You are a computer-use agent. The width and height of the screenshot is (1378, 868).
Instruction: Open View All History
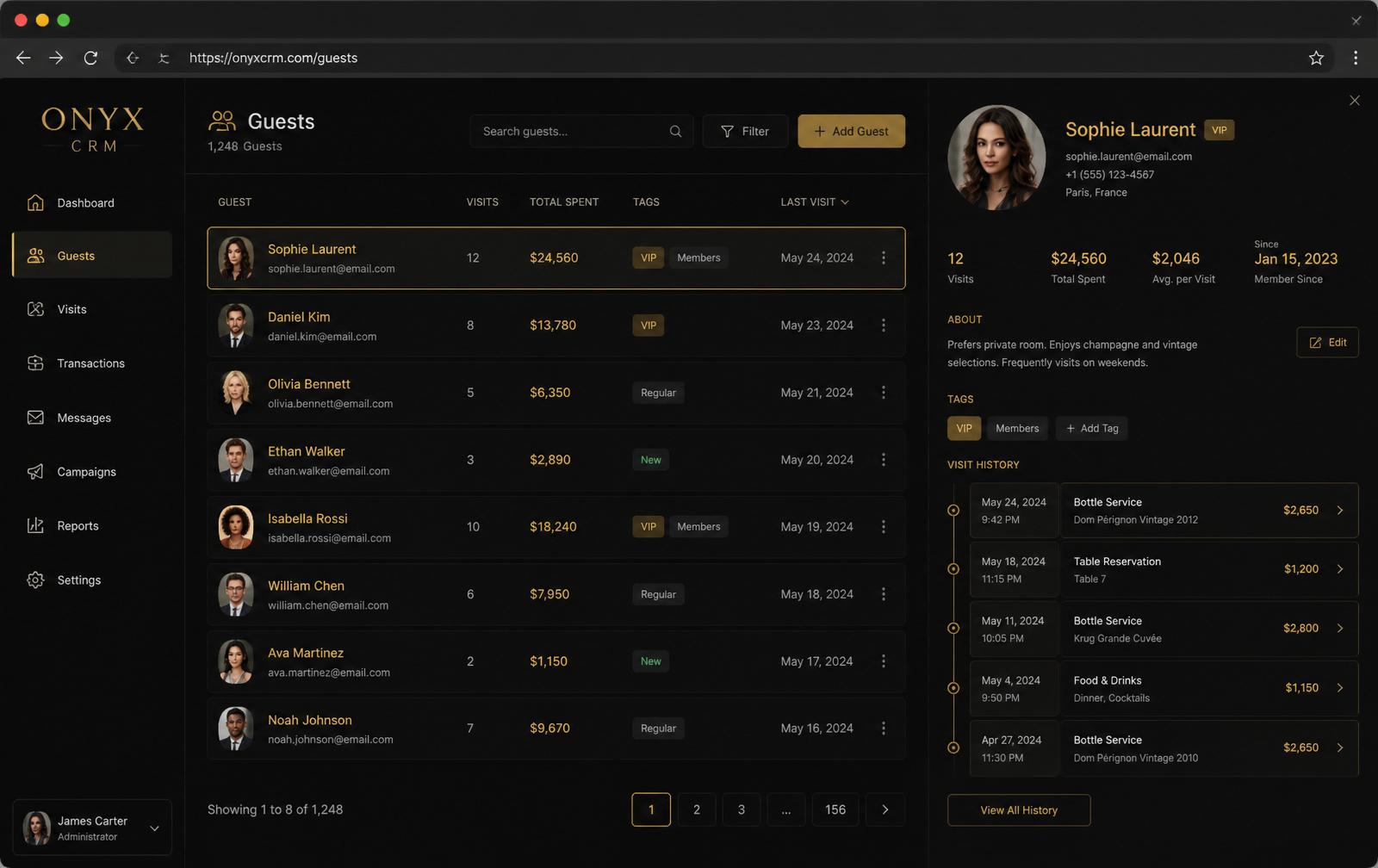pyautogui.click(x=1019, y=810)
